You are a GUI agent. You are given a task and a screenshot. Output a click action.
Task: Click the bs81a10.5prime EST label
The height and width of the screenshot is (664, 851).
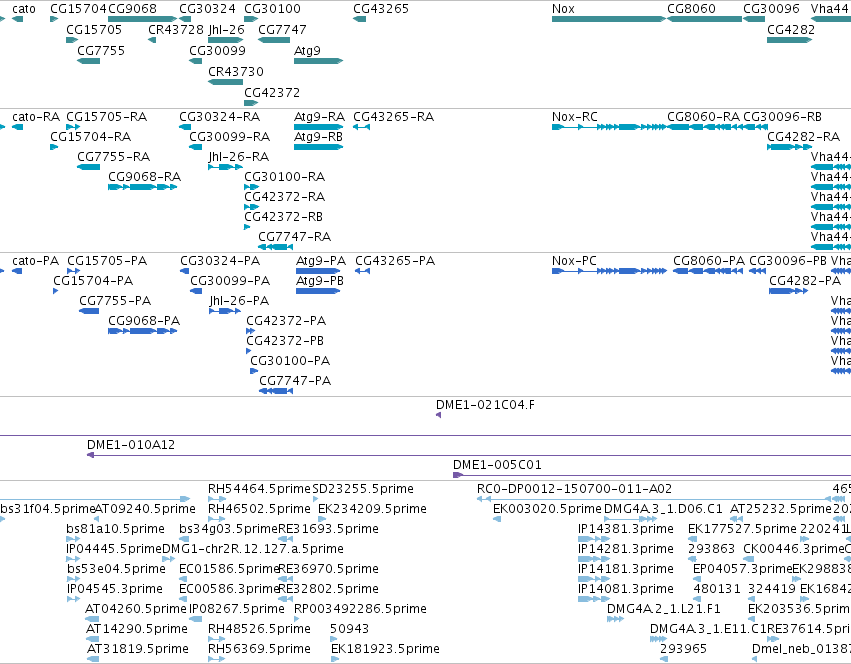pyautogui.click(x=116, y=529)
